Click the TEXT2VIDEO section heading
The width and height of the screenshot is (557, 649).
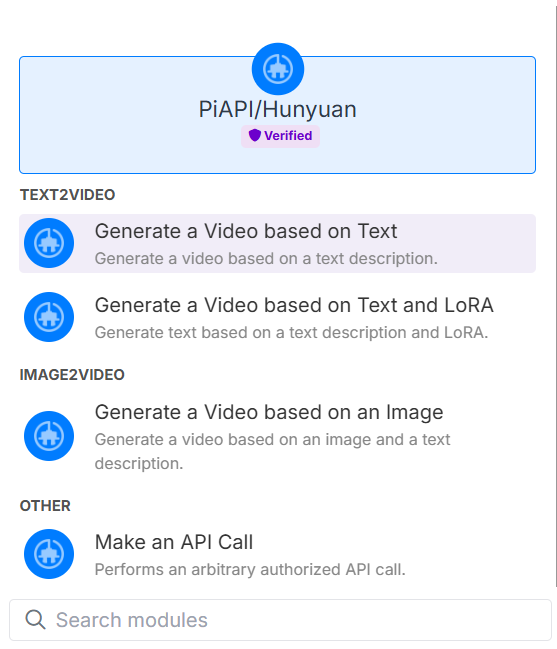click(67, 195)
